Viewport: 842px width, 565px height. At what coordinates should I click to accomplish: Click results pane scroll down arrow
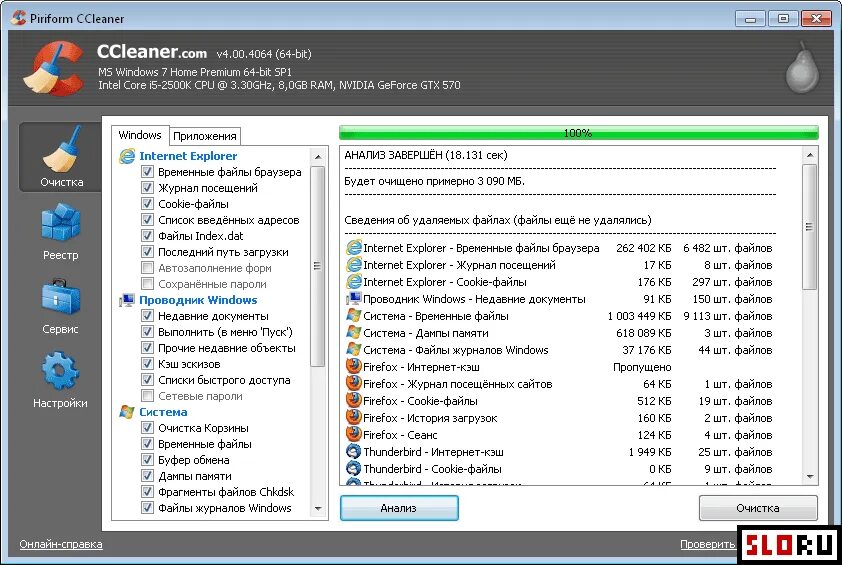[x=810, y=476]
